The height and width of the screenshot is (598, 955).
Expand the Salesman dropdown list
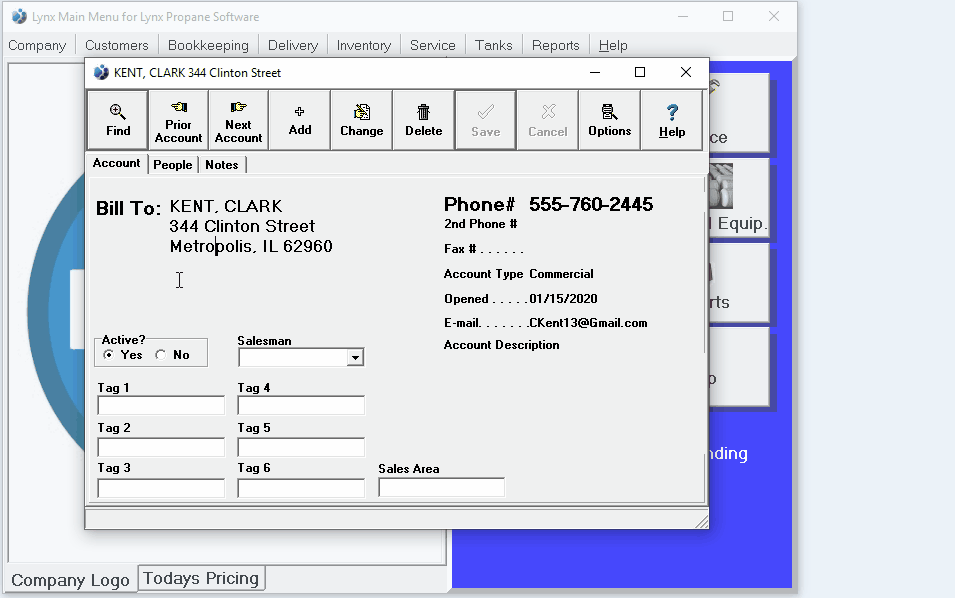pos(355,358)
